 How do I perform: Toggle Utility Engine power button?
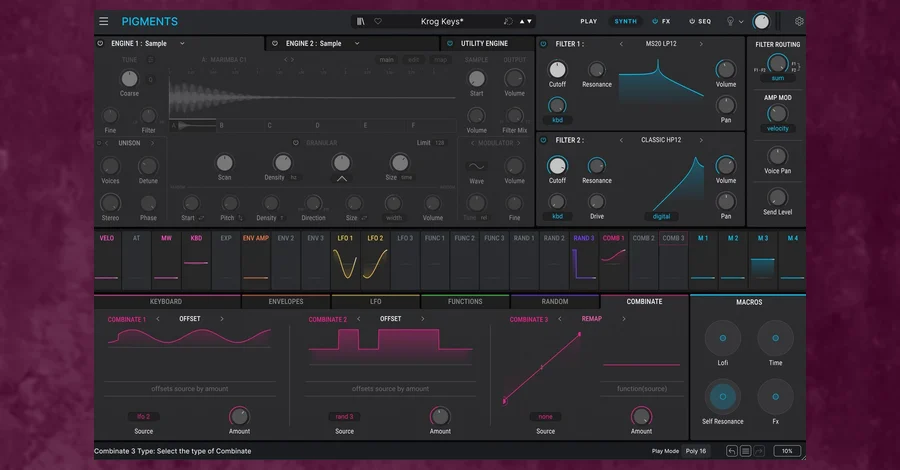pyautogui.click(x=450, y=43)
